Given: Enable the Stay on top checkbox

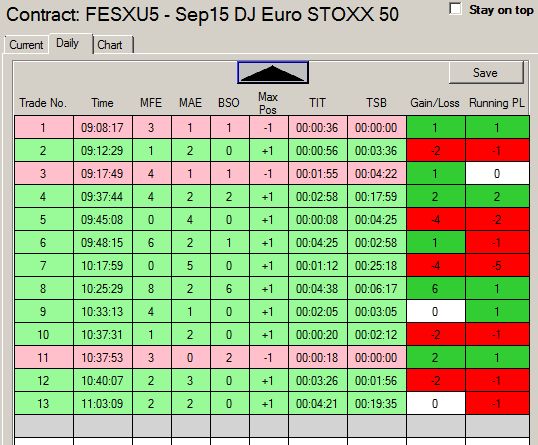Looking at the screenshot, I should coord(455,9).
